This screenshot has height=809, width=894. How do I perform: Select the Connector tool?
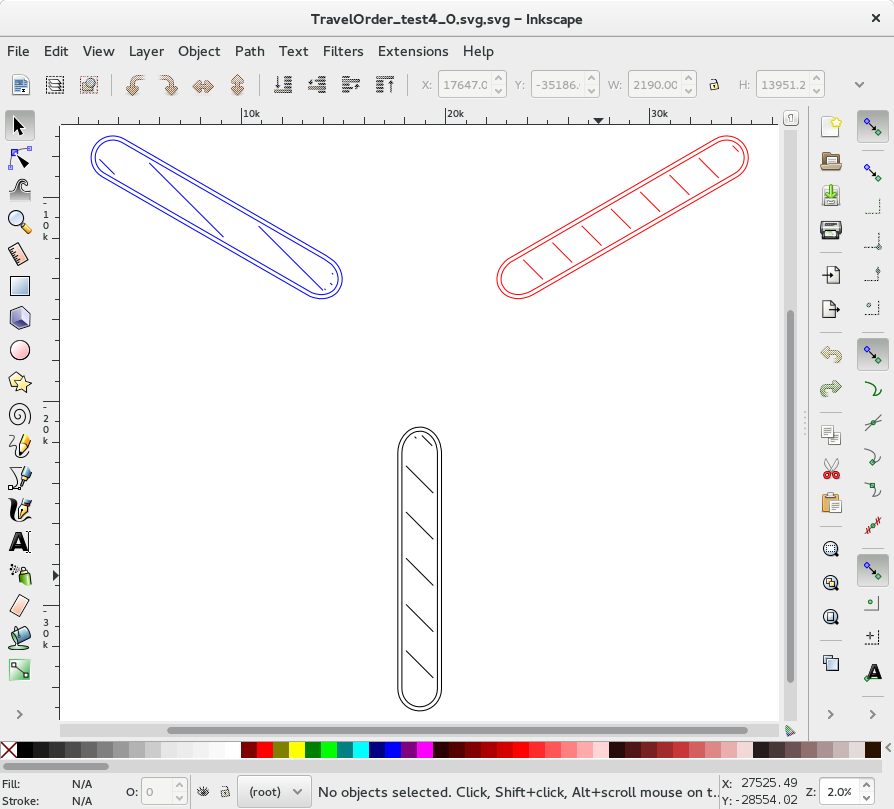(19, 670)
